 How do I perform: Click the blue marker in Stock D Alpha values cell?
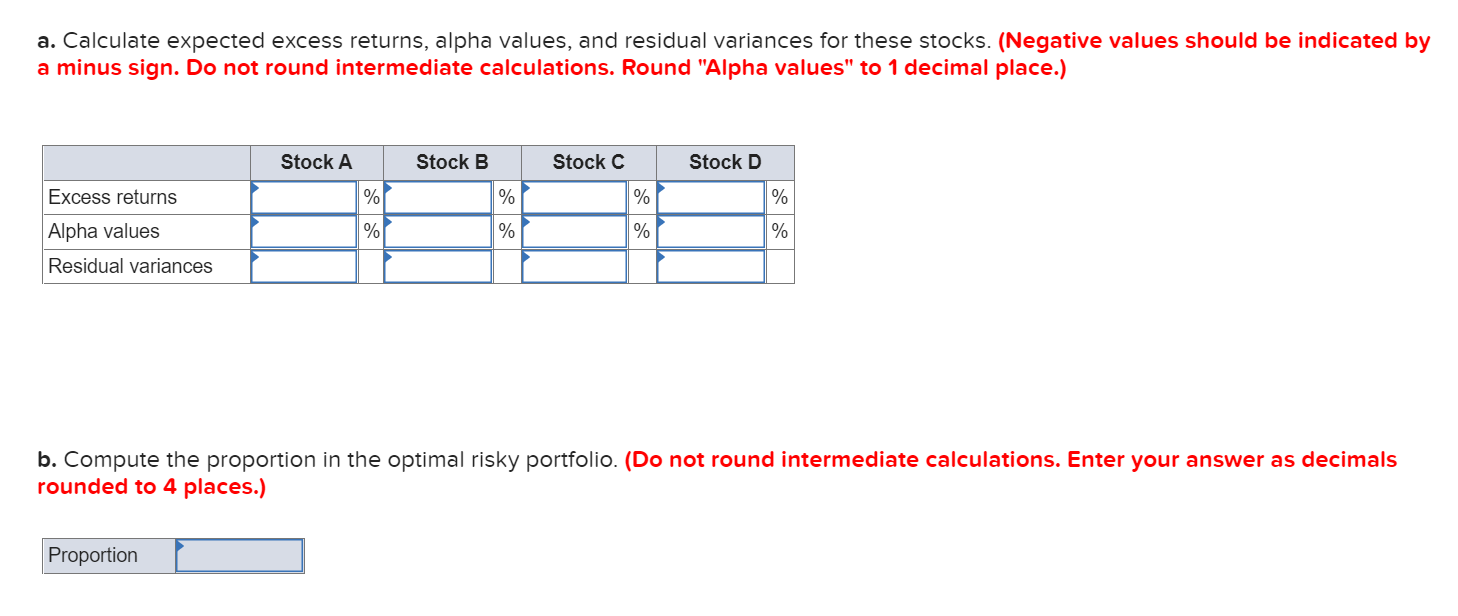[661, 224]
